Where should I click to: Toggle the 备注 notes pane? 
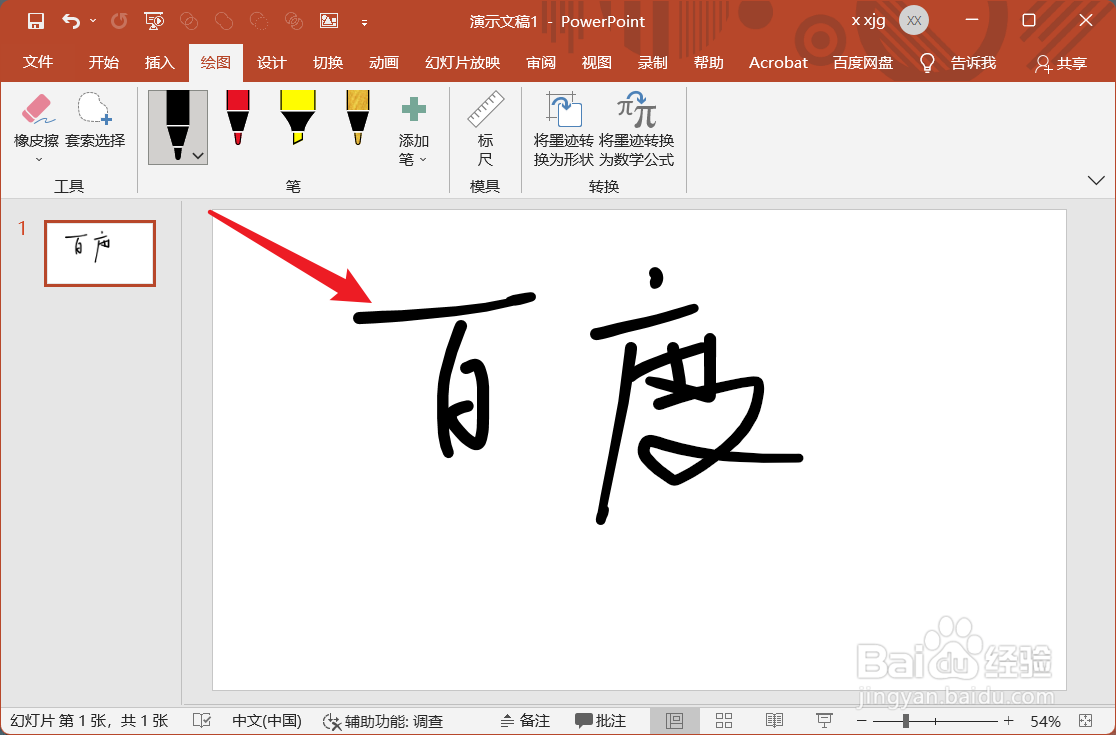point(525,721)
